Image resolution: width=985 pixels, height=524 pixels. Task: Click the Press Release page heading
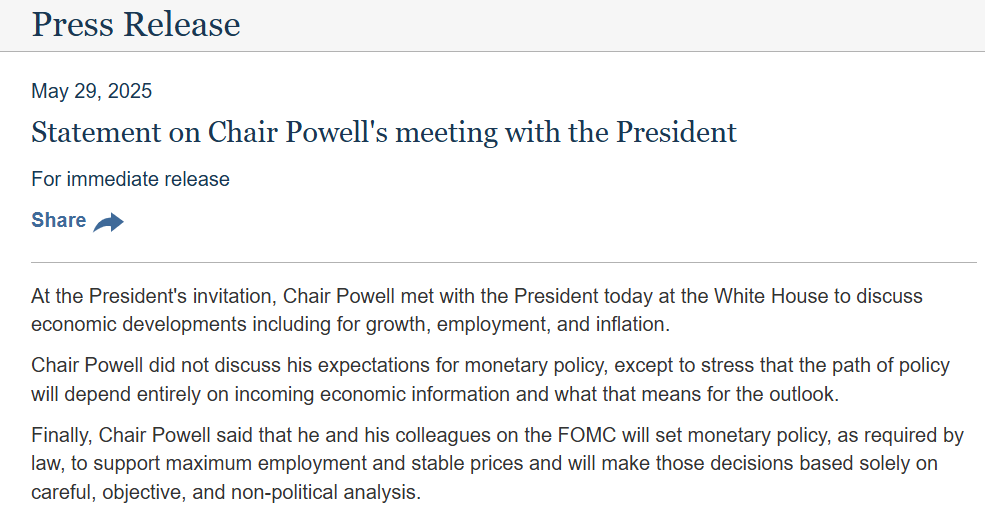tap(136, 25)
